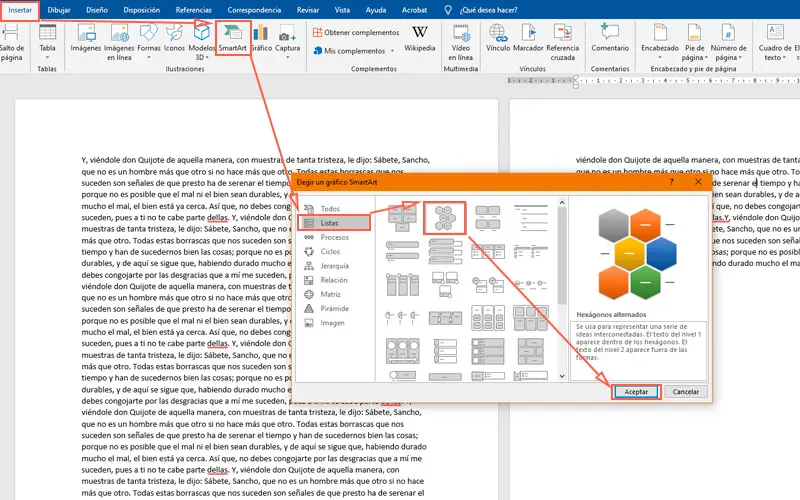
Task: Choose the Jerarquía SmartArt category
Action: 335,266
